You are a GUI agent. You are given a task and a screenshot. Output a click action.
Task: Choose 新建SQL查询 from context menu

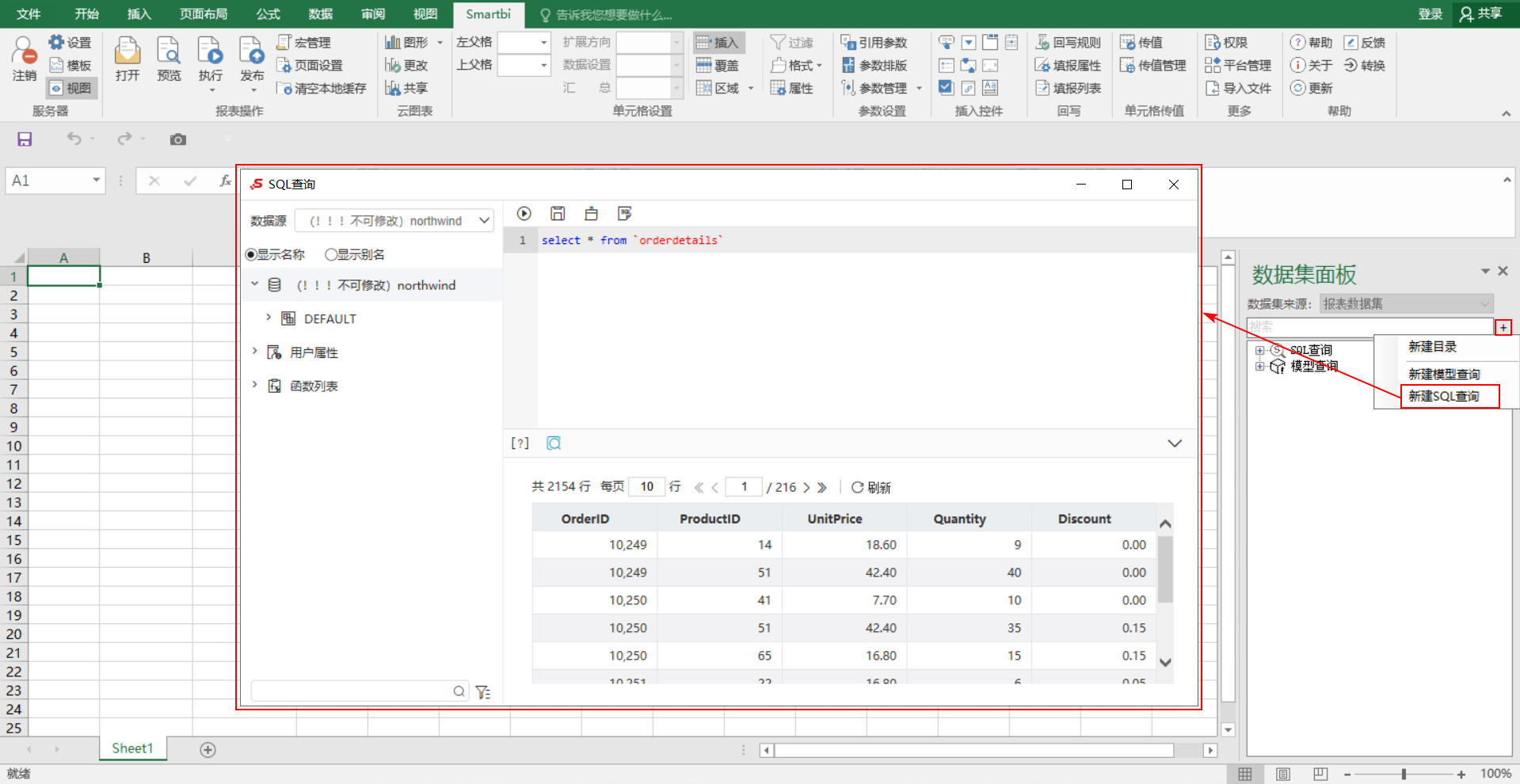[1444, 396]
